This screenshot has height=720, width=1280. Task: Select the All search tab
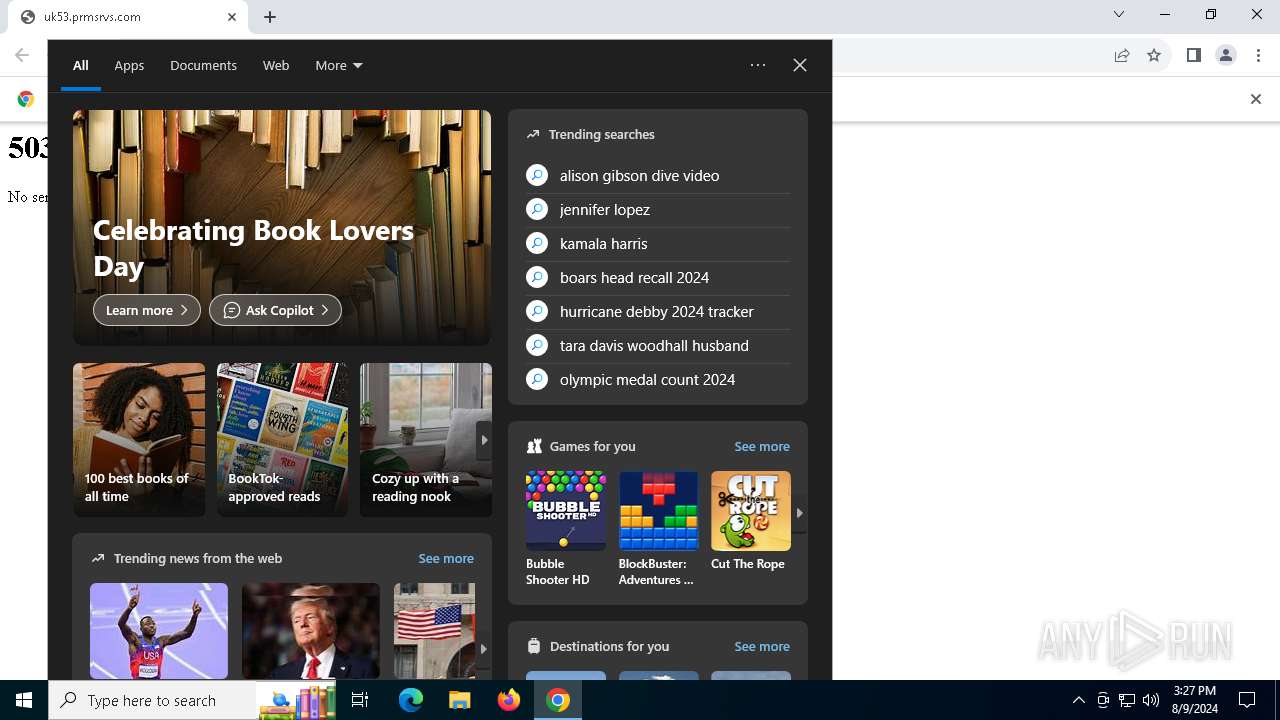pos(81,65)
